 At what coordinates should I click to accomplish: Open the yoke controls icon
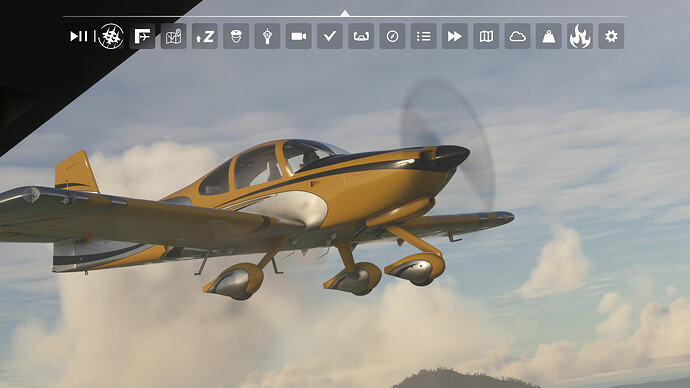pos(361,36)
